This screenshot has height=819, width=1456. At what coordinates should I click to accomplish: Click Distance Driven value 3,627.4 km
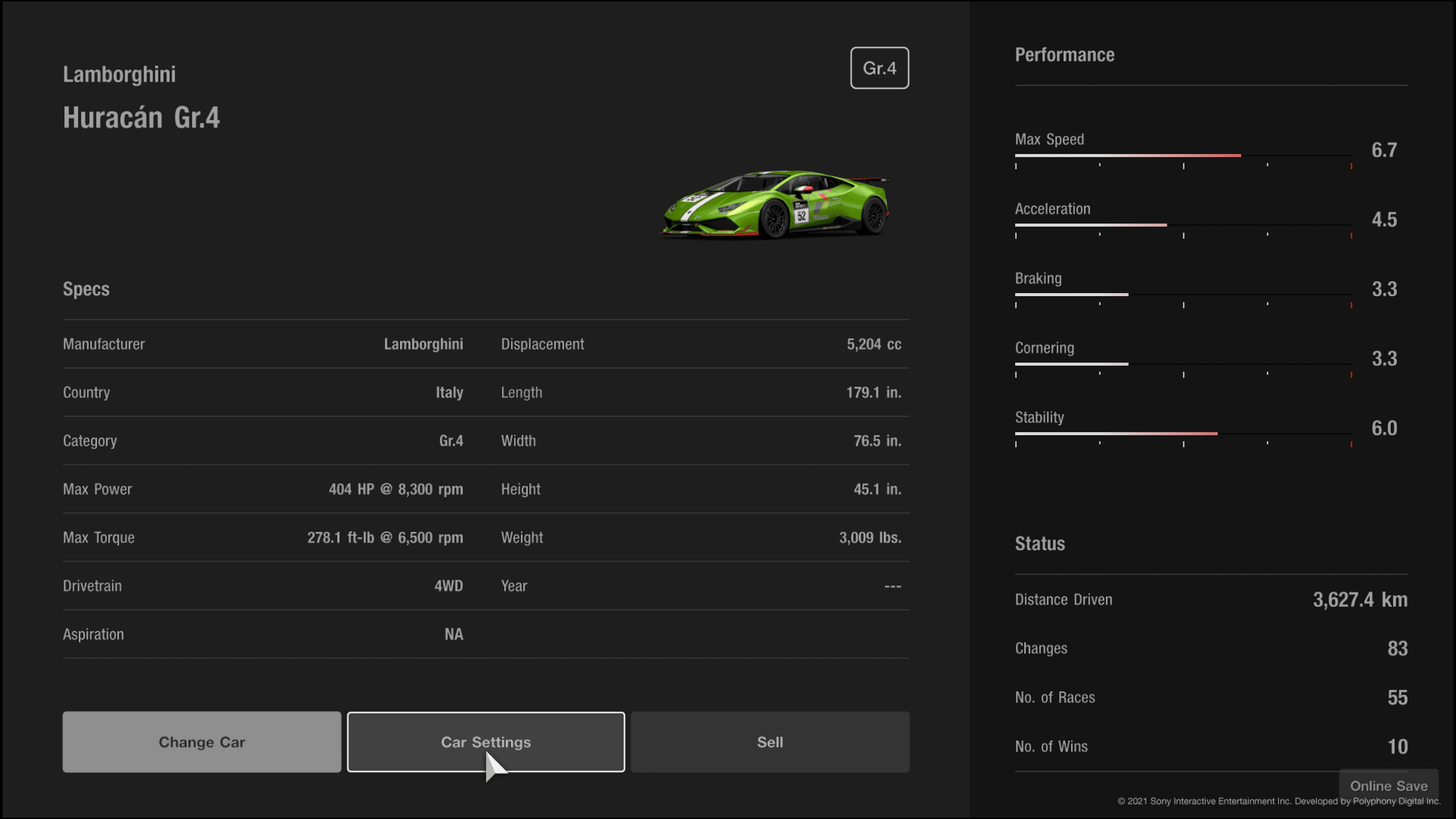pyautogui.click(x=1360, y=600)
